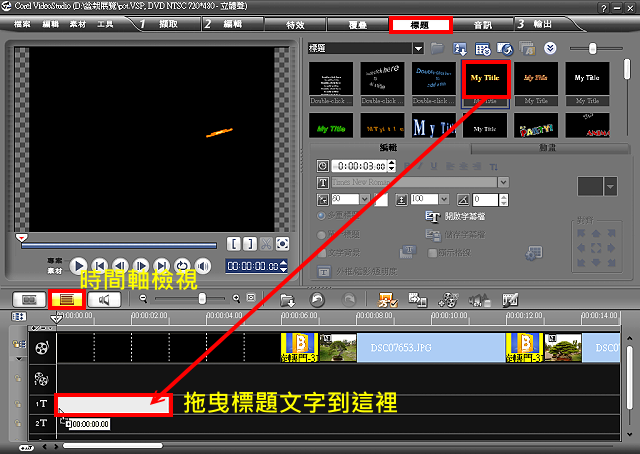The image size is (640, 454).
Task: Select the 多重標題 radio button
Action: pos(321,215)
